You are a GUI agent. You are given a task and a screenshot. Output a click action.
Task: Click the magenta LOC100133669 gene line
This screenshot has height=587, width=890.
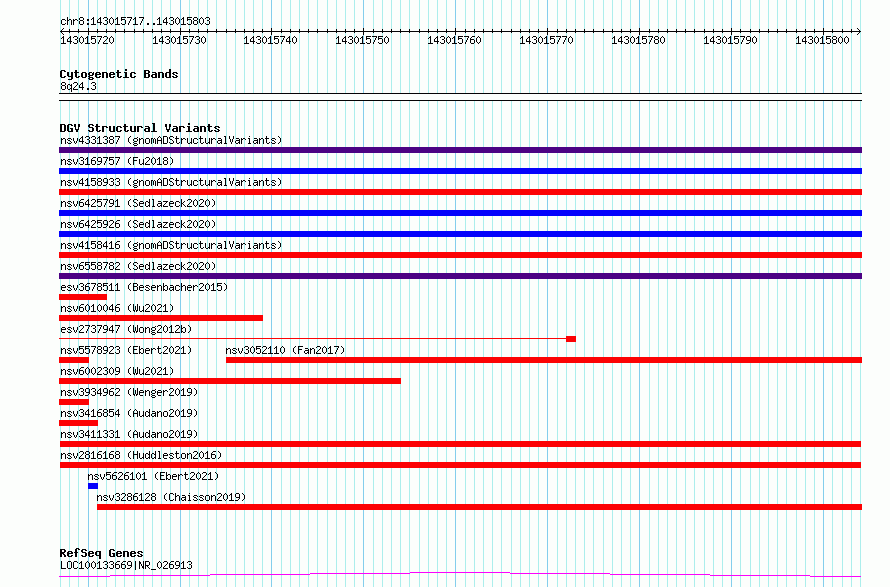[460, 575]
